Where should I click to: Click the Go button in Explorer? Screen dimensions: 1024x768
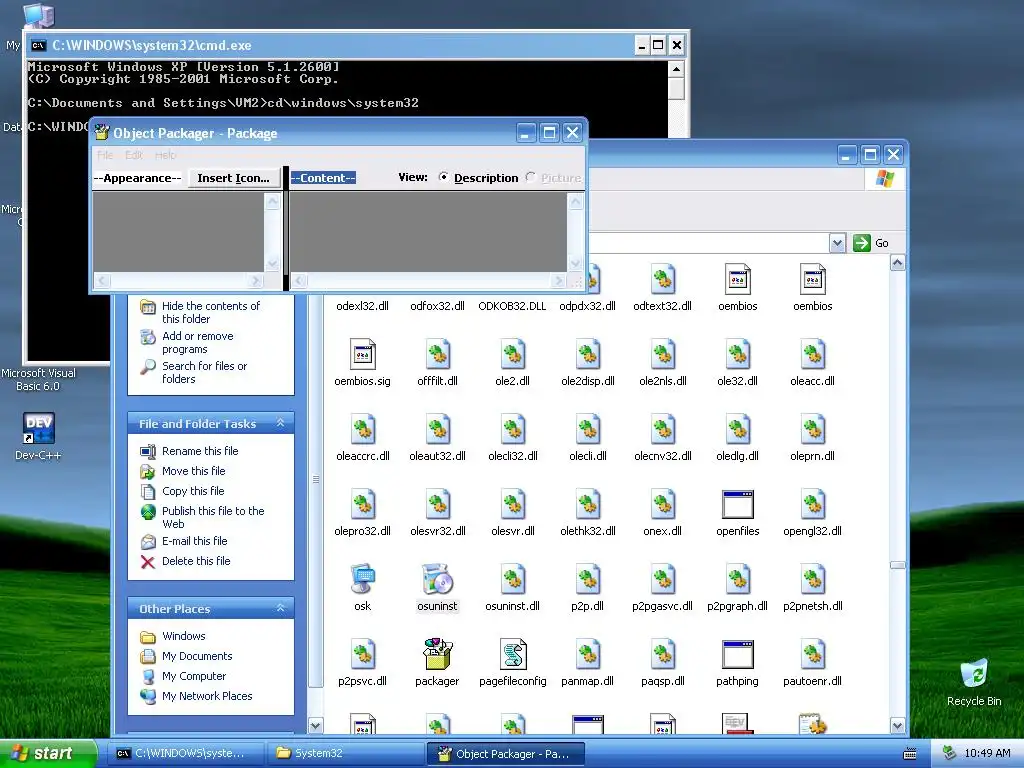[871, 244]
